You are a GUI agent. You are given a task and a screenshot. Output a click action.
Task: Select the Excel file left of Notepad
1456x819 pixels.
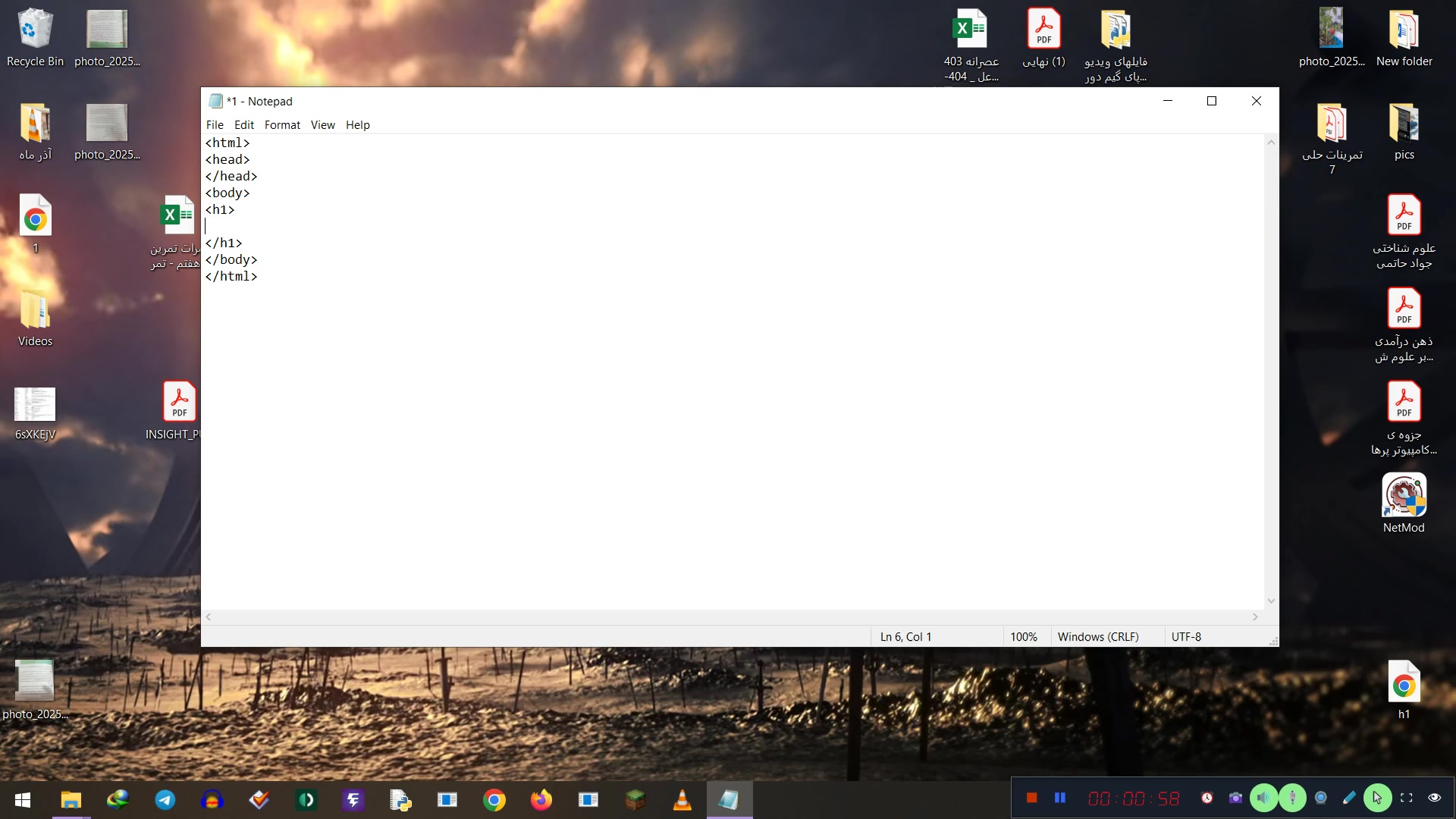175,232
